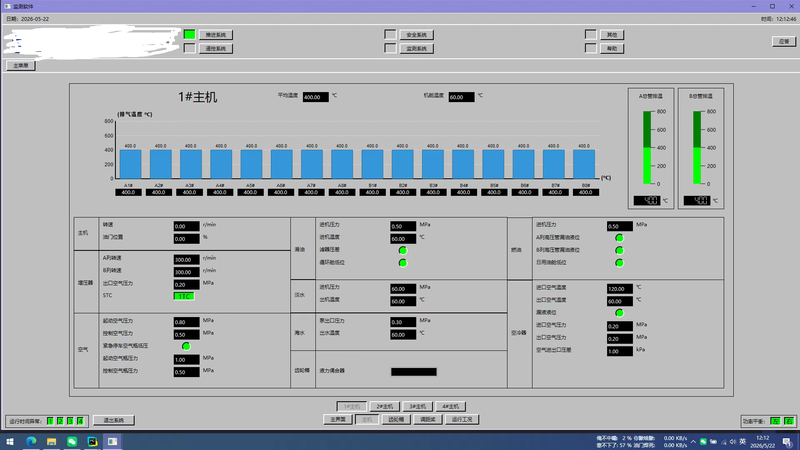Open the Windows Start menu
This screenshot has width=800, height=450.
pyautogui.click(x=10, y=441)
